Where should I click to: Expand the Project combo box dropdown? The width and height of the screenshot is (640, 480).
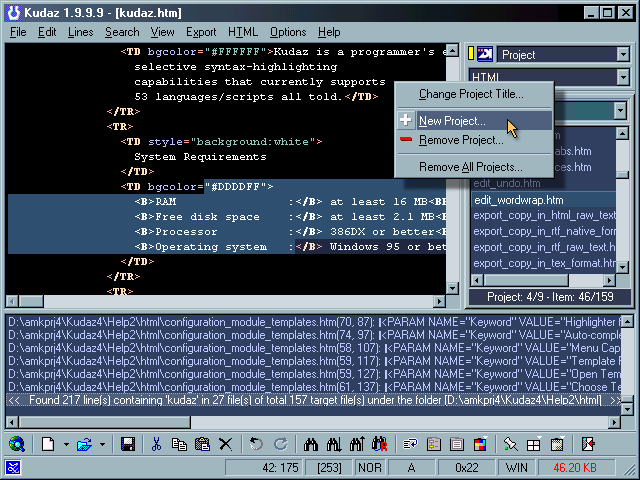(x=622, y=54)
